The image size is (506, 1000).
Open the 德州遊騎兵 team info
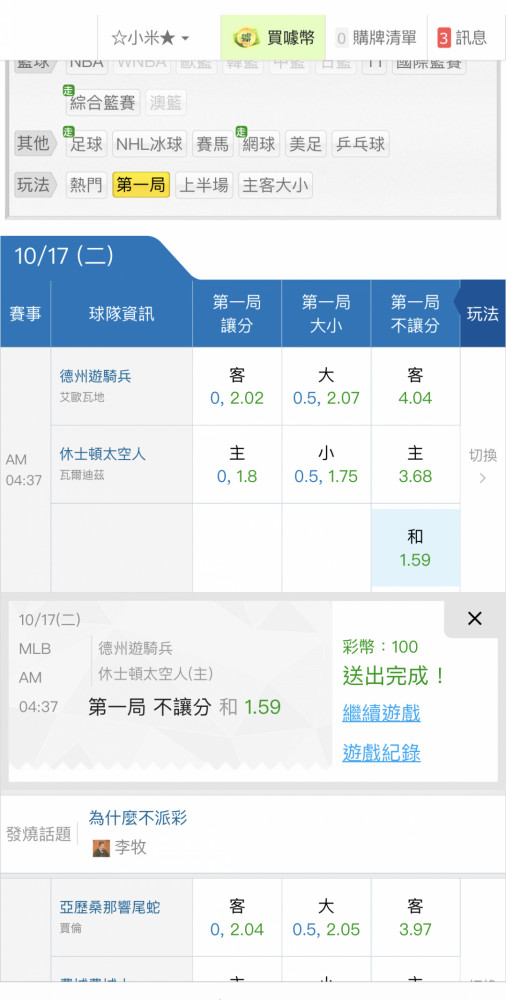[x=96, y=376]
